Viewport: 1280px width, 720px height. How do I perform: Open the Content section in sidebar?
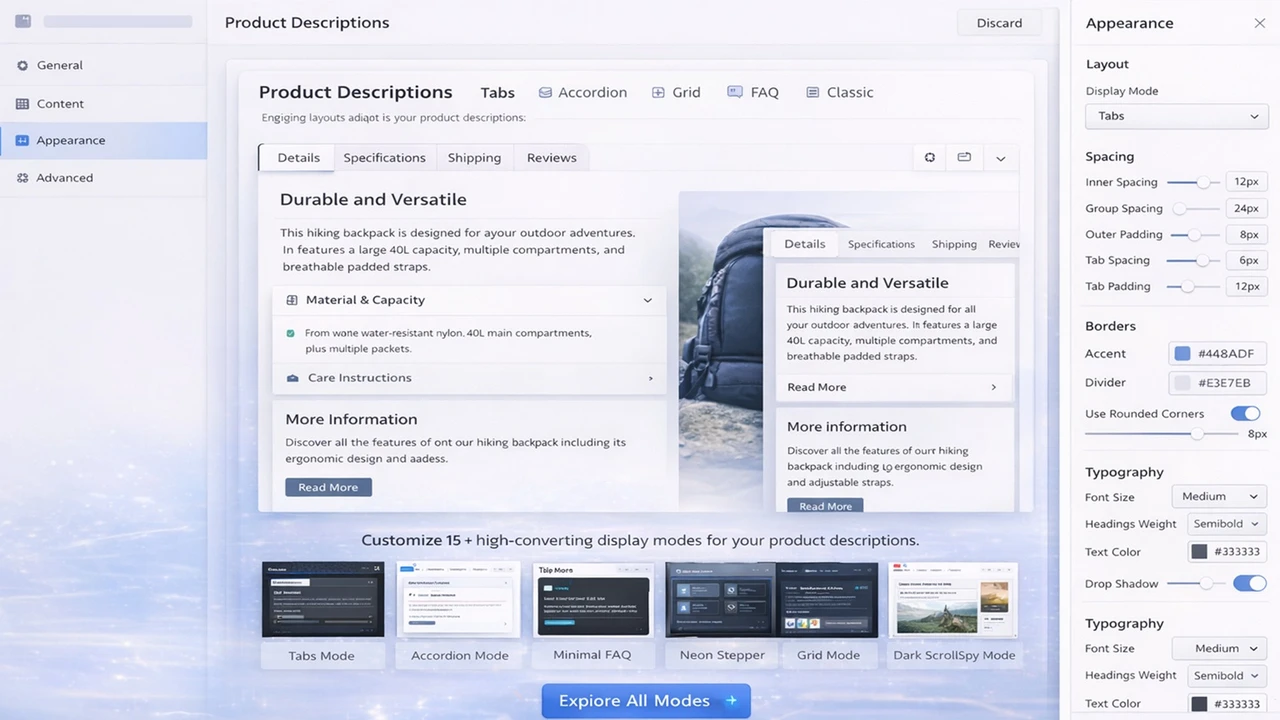[x=103, y=104]
